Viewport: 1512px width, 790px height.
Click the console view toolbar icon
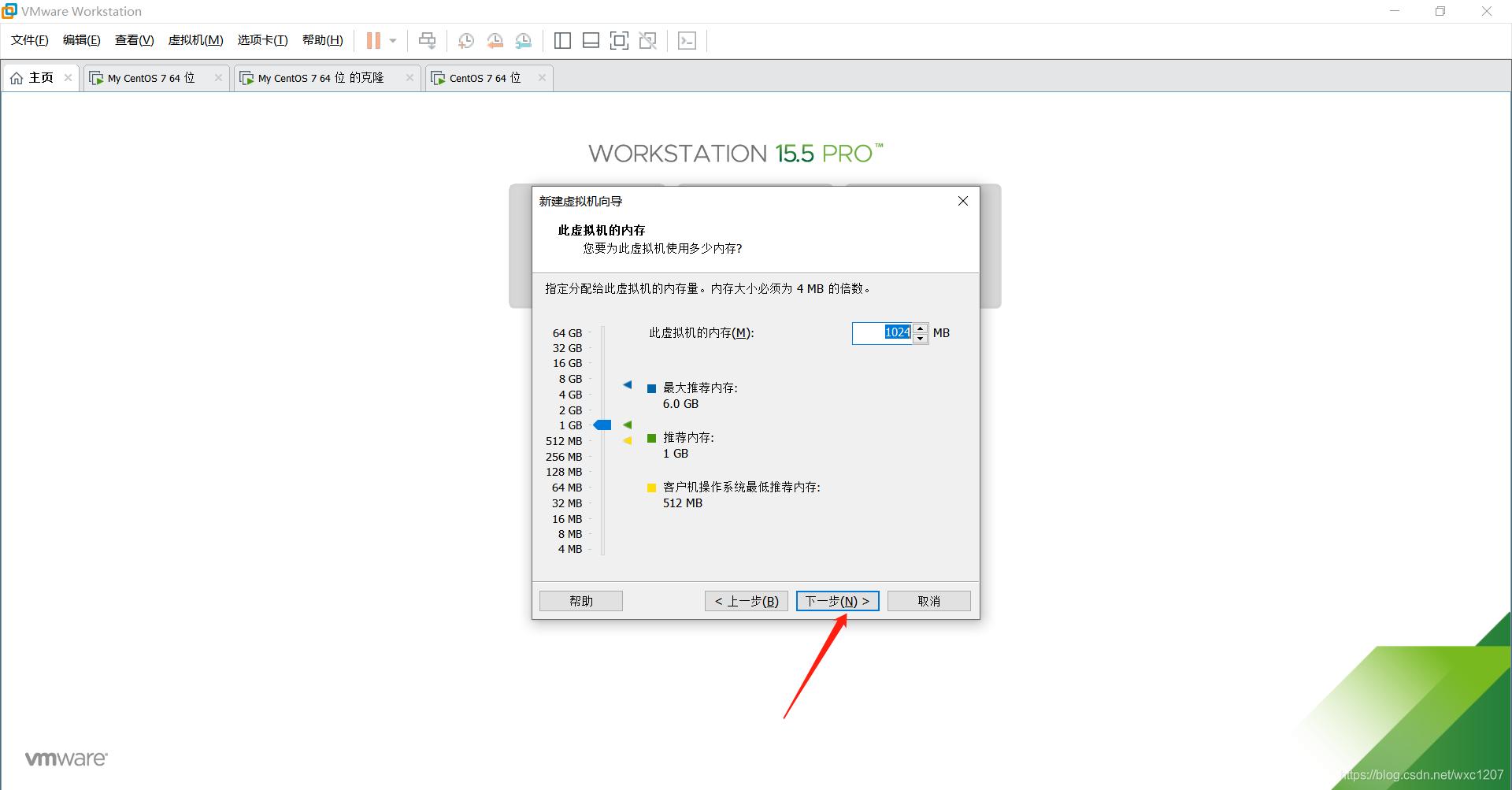[x=687, y=41]
